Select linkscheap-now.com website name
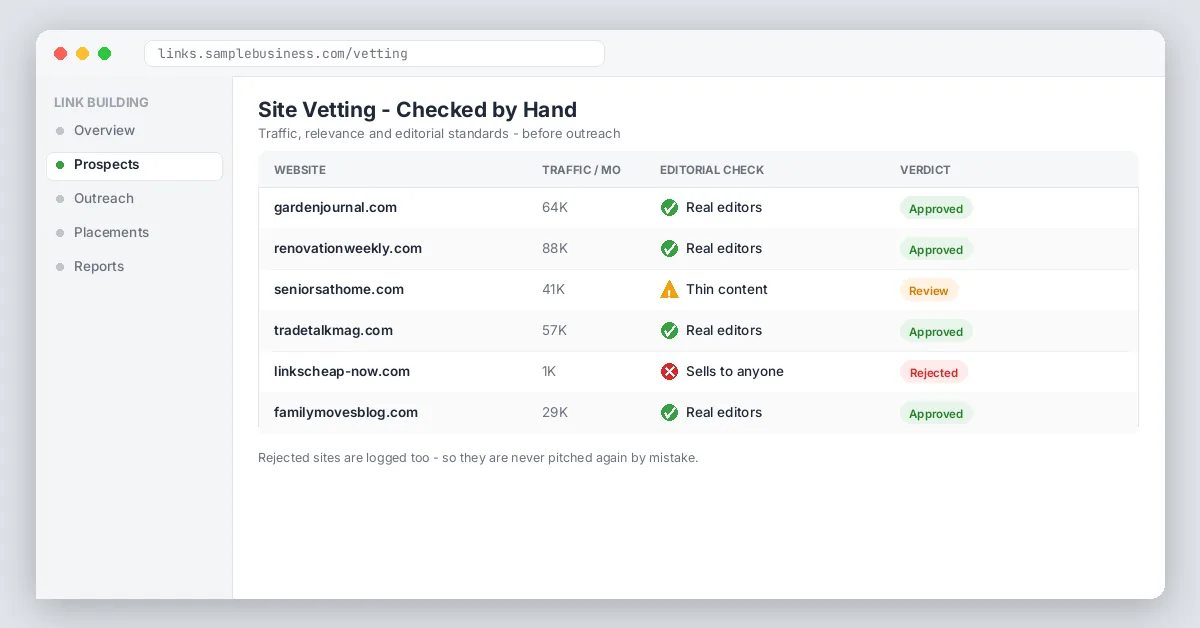1200x628 pixels. (342, 372)
